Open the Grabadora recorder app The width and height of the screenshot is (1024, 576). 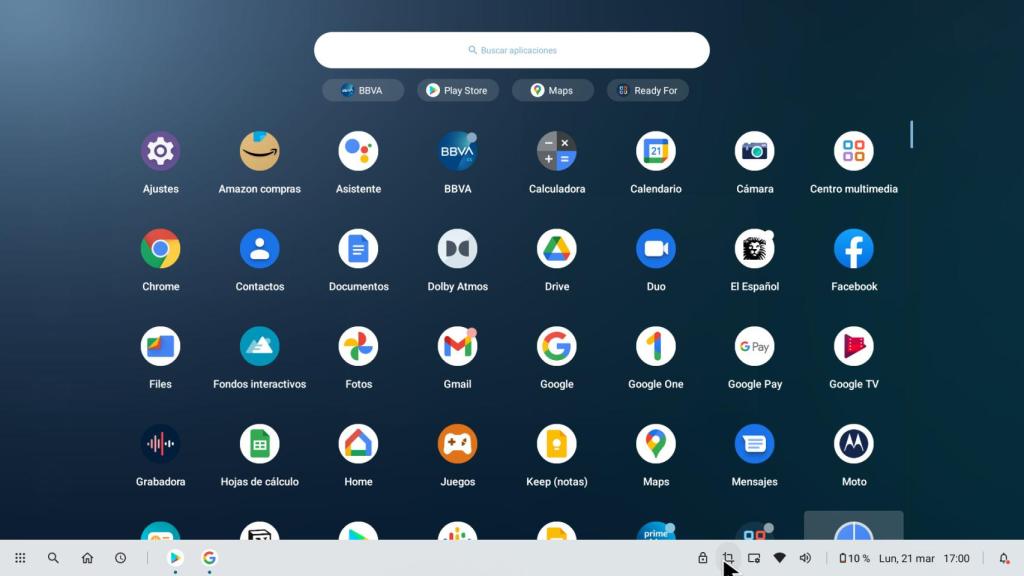(x=160, y=444)
